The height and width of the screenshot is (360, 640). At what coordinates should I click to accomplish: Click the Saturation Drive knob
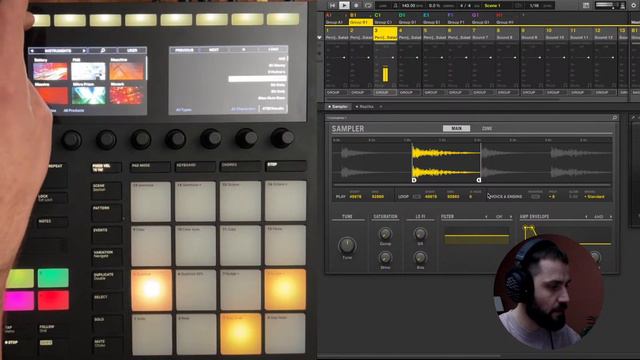click(385, 258)
